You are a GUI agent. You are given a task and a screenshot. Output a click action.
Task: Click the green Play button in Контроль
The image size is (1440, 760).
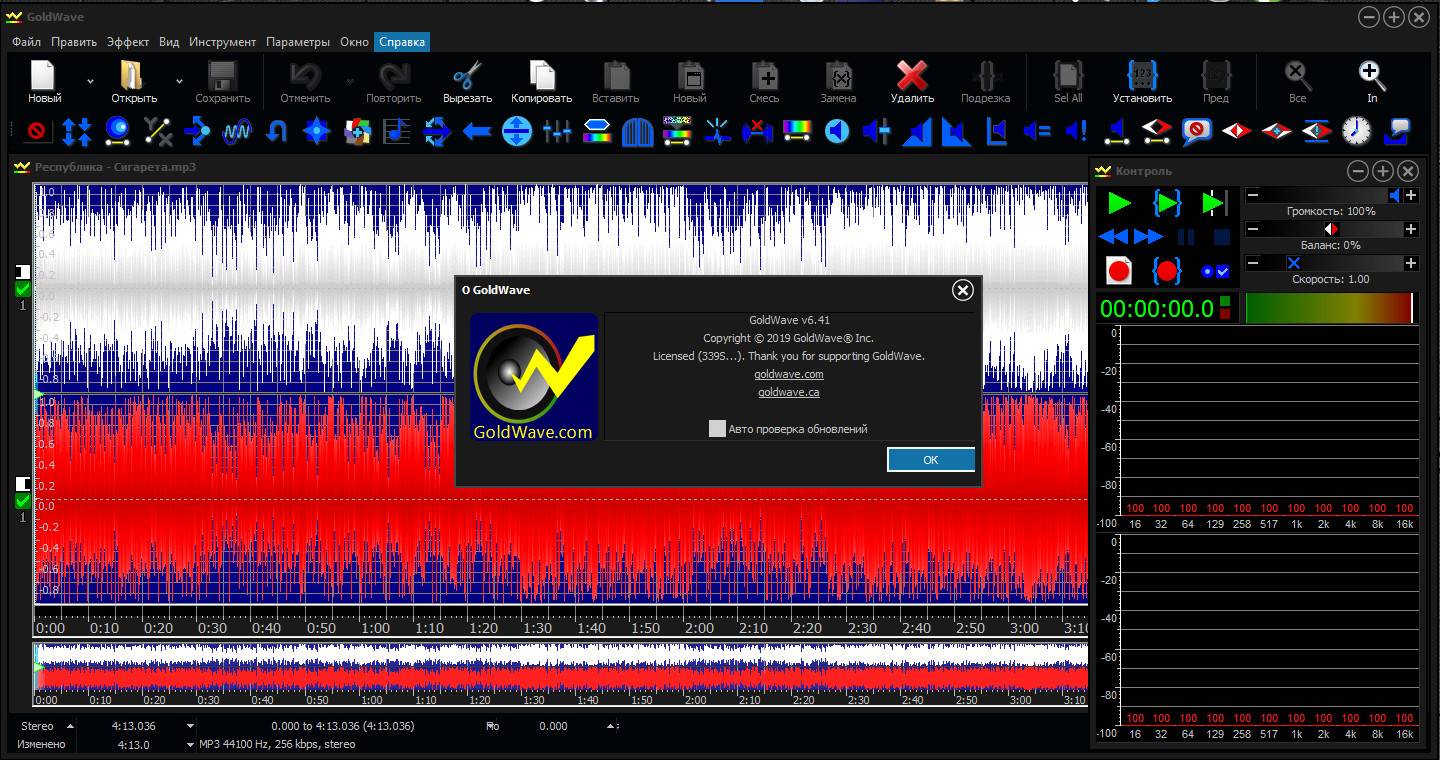click(1120, 204)
